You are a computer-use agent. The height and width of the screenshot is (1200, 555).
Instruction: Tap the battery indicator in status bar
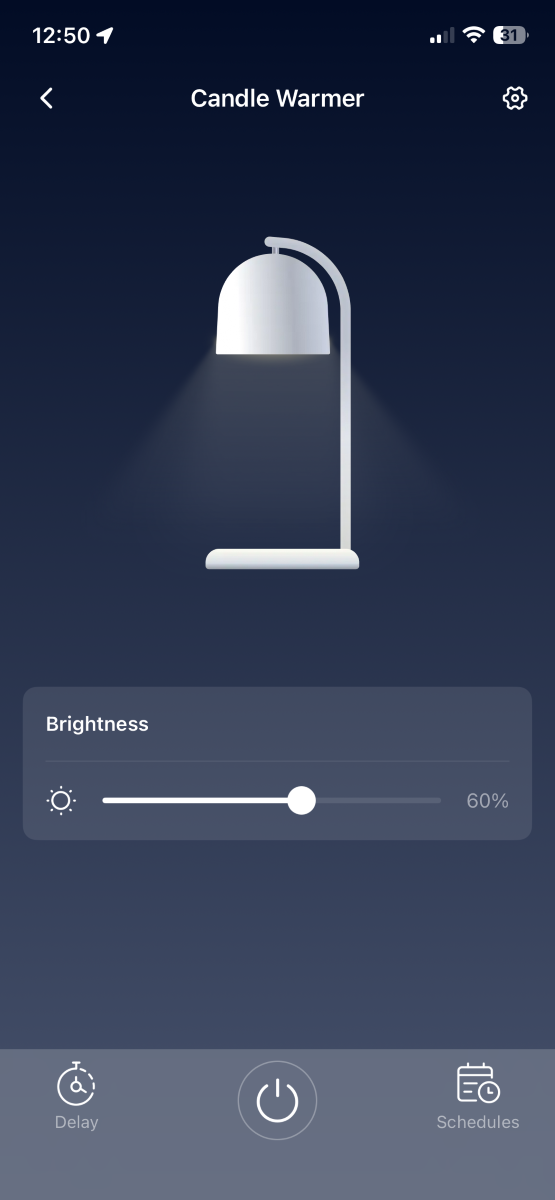(x=511, y=35)
